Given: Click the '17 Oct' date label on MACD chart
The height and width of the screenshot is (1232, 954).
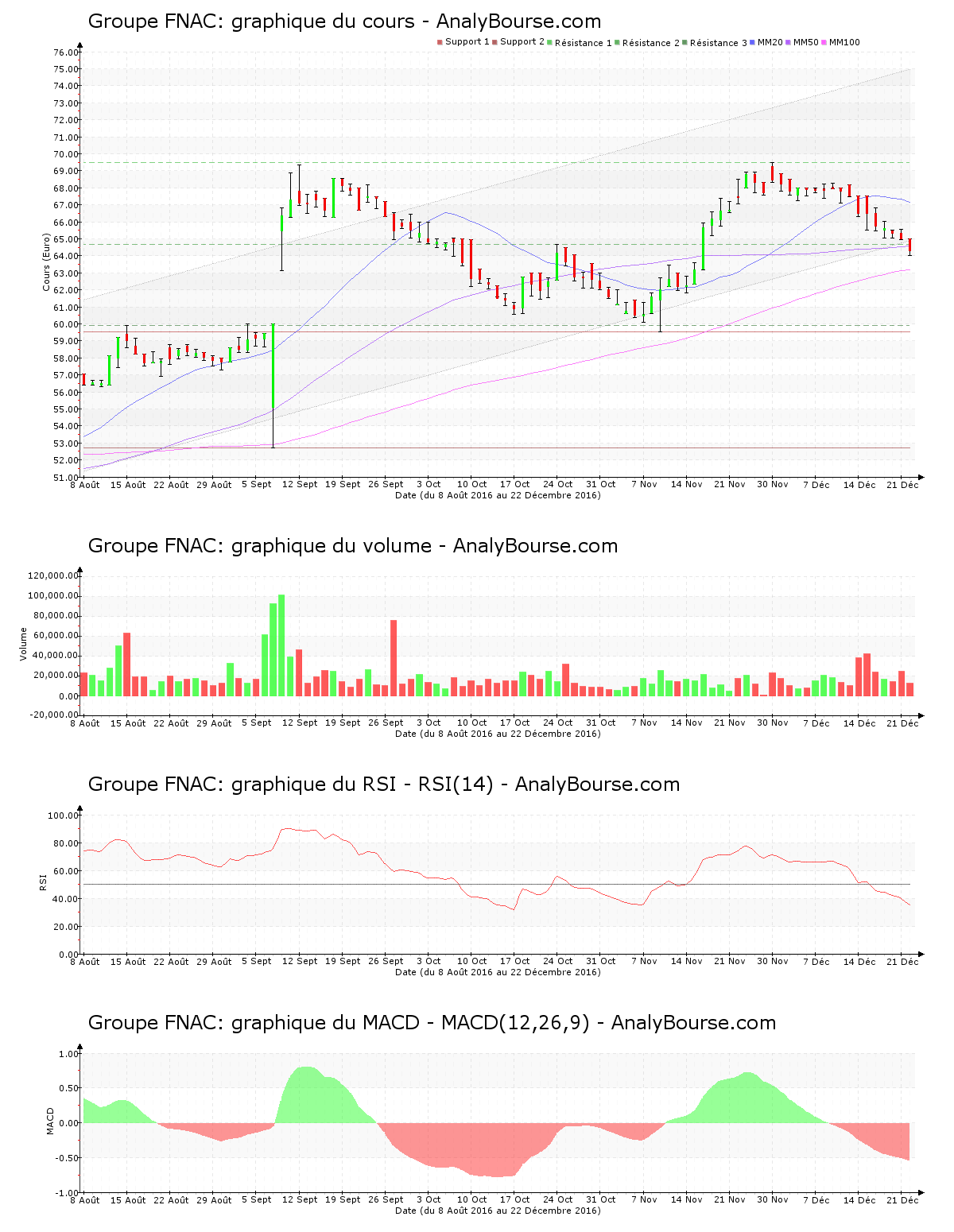Looking at the screenshot, I should click(x=514, y=1200).
